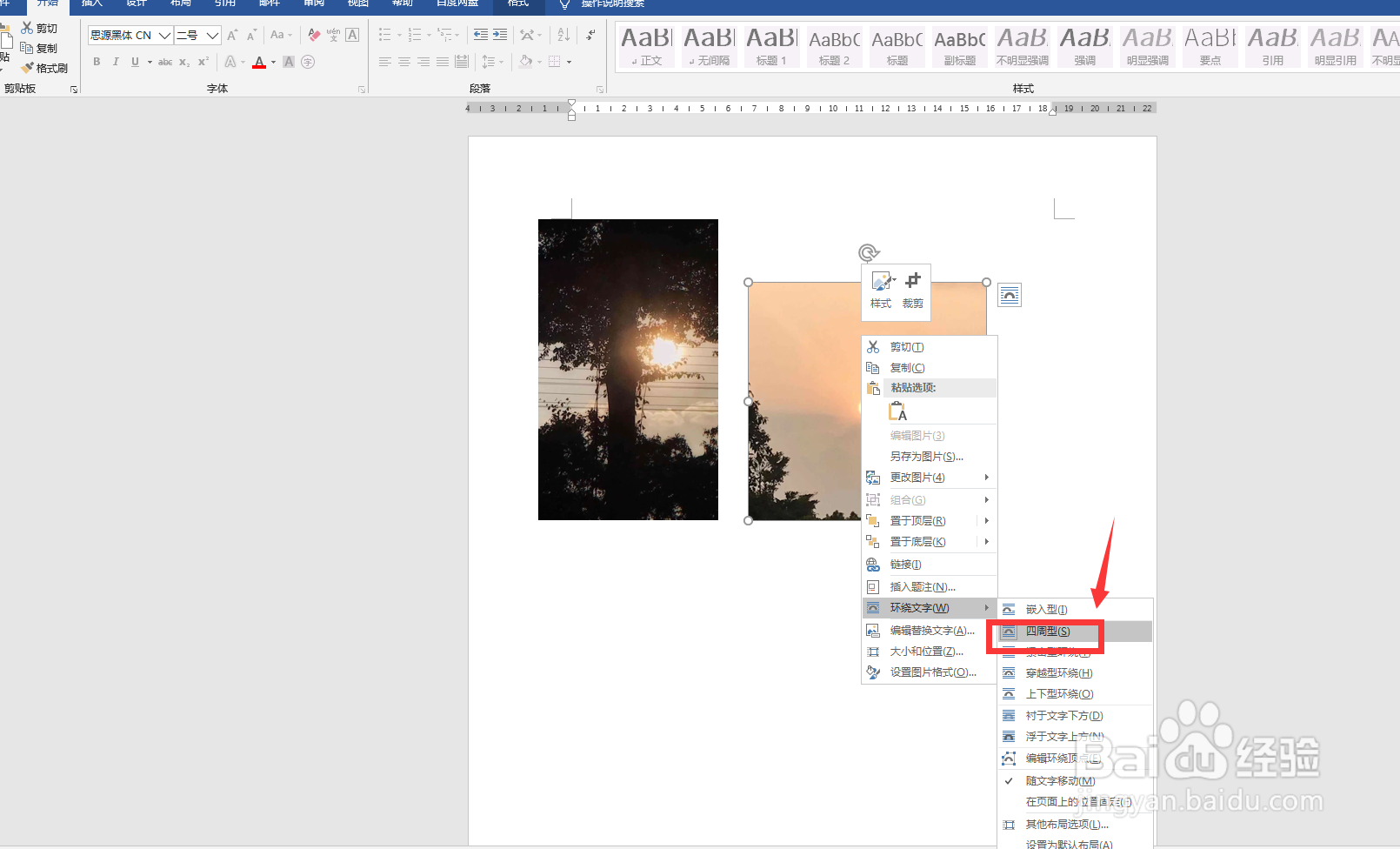Click the multilevel list icon
This screenshot has width=1400, height=849.
click(x=444, y=35)
